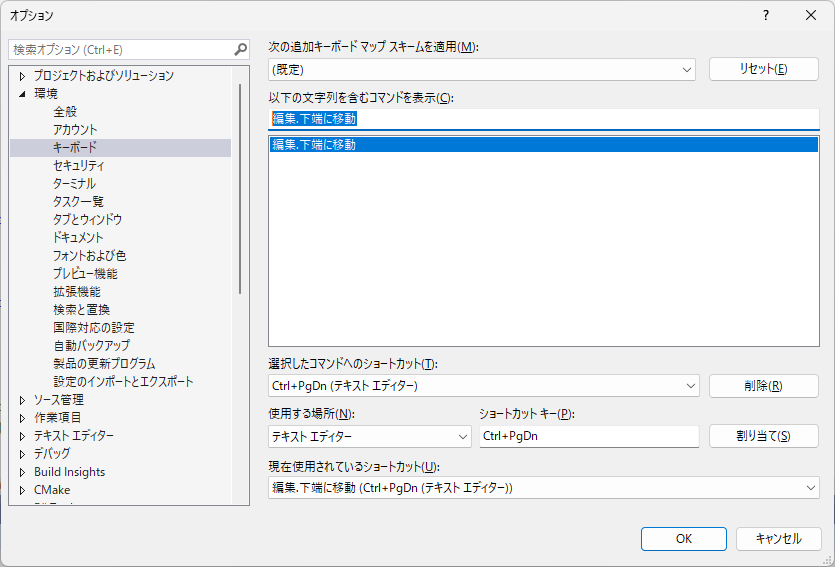The height and width of the screenshot is (567, 835).
Task: Select タブとウィンドウ item
Action: tap(87, 219)
